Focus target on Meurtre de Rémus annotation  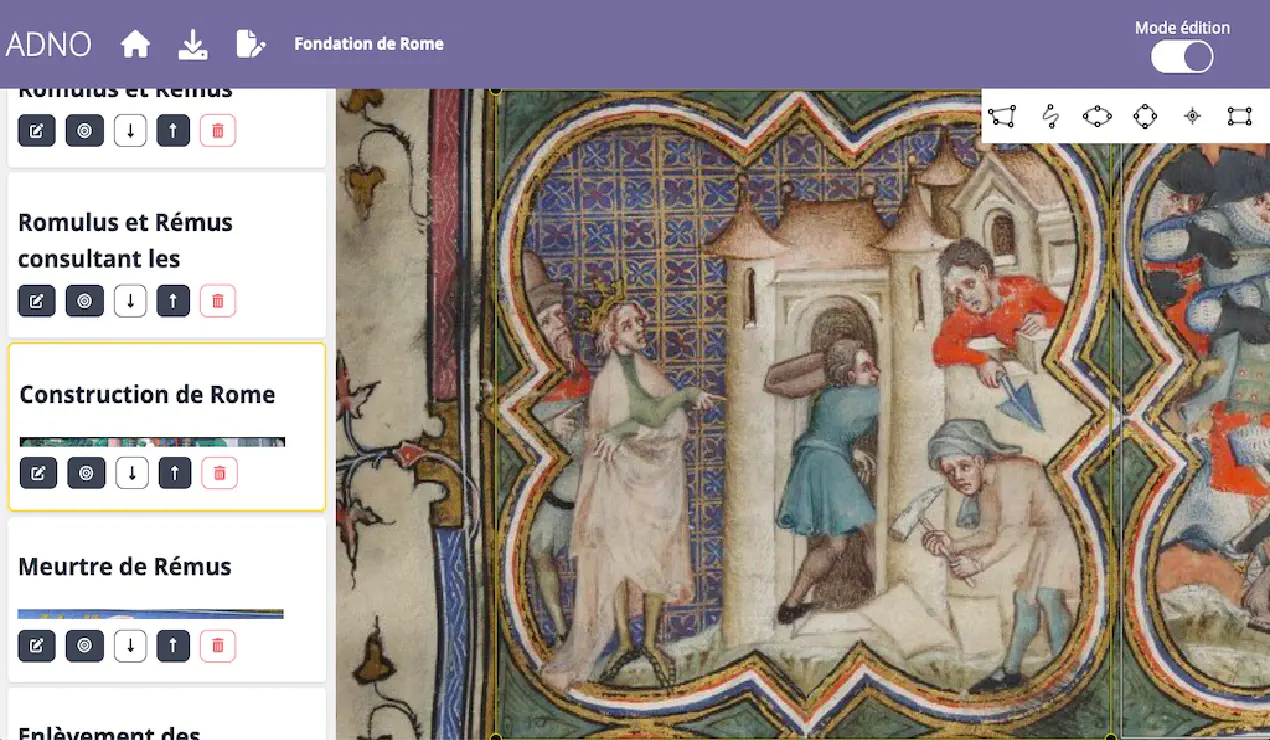pyautogui.click(x=84, y=646)
